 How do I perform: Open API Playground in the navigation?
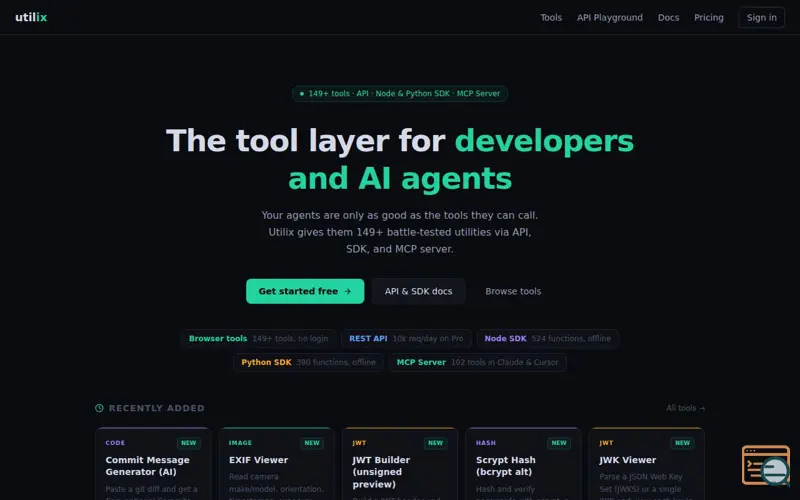(x=610, y=17)
